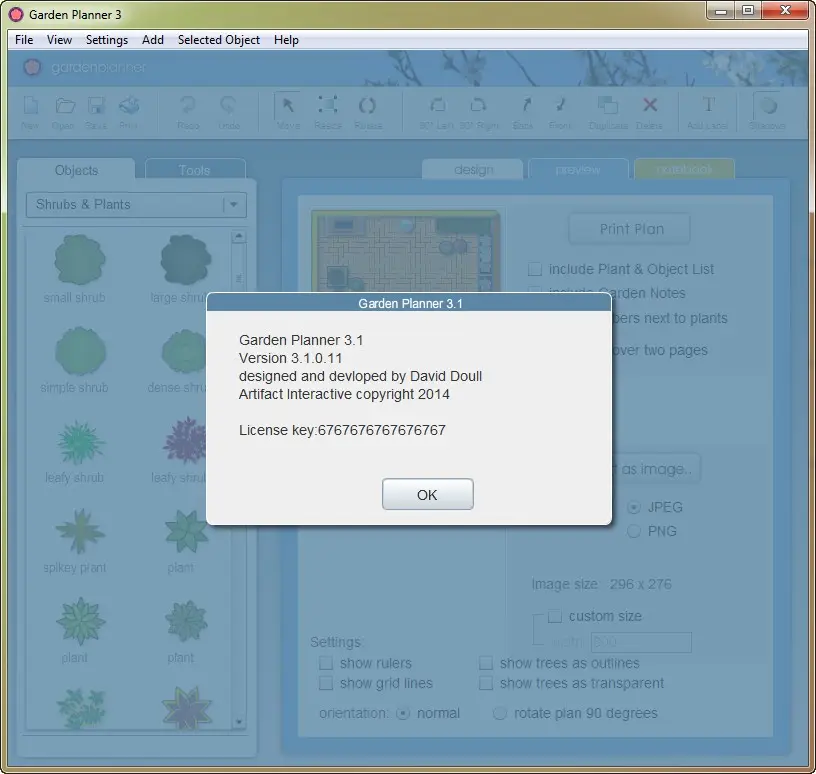Select the normal orientation radio button
The image size is (816, 774).
pos(403,713)
